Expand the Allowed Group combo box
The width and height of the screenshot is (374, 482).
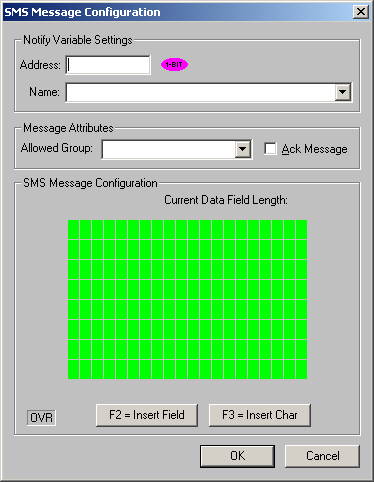pyautogui.click(x=243, y=149)
